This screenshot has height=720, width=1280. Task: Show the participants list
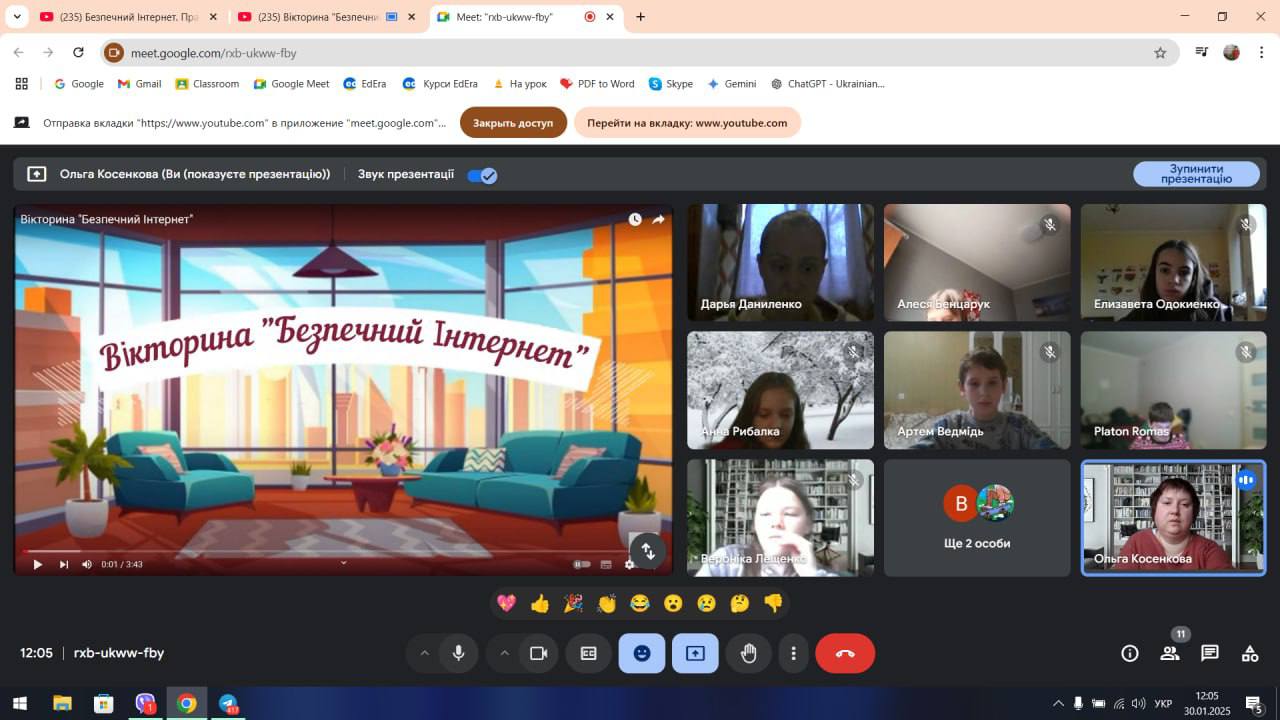[1169, 653]
